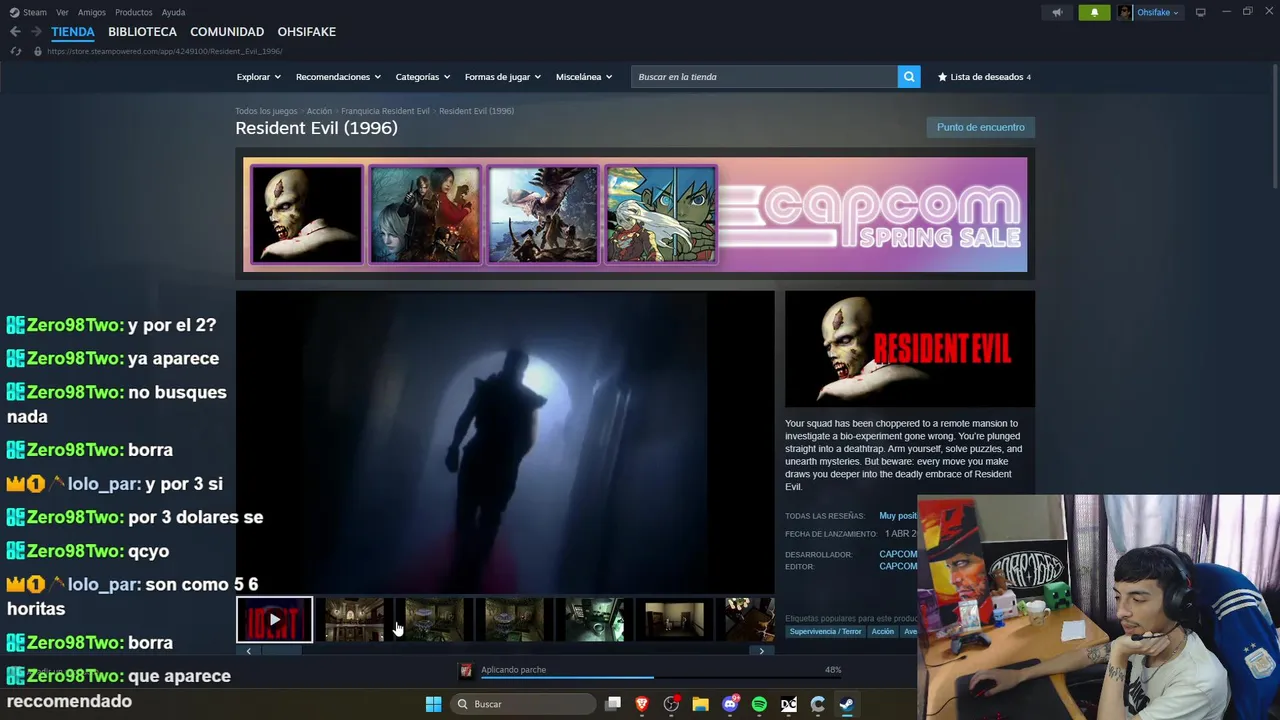The height and width of the screenshot is (720, 1280).
Task: Open OBS Studio from taskbar
Action: [x=671, y=704]
